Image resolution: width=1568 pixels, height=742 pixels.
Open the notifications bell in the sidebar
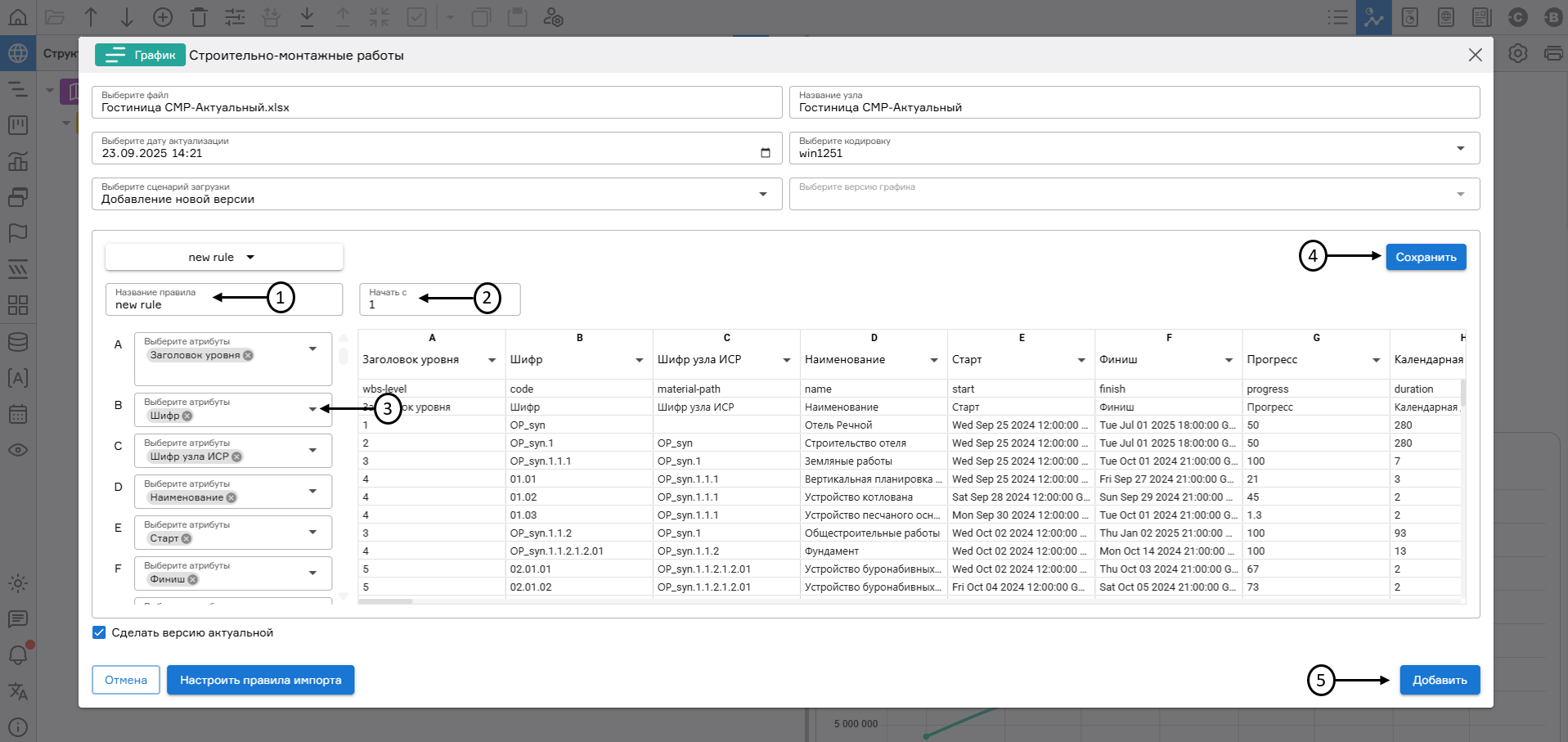18,654
